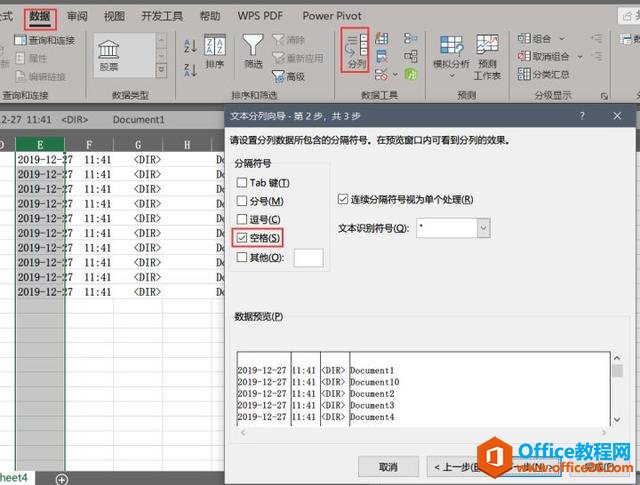Open the WPS PDF tab
This screenshot has height=485, width=640.
(260, 16)
